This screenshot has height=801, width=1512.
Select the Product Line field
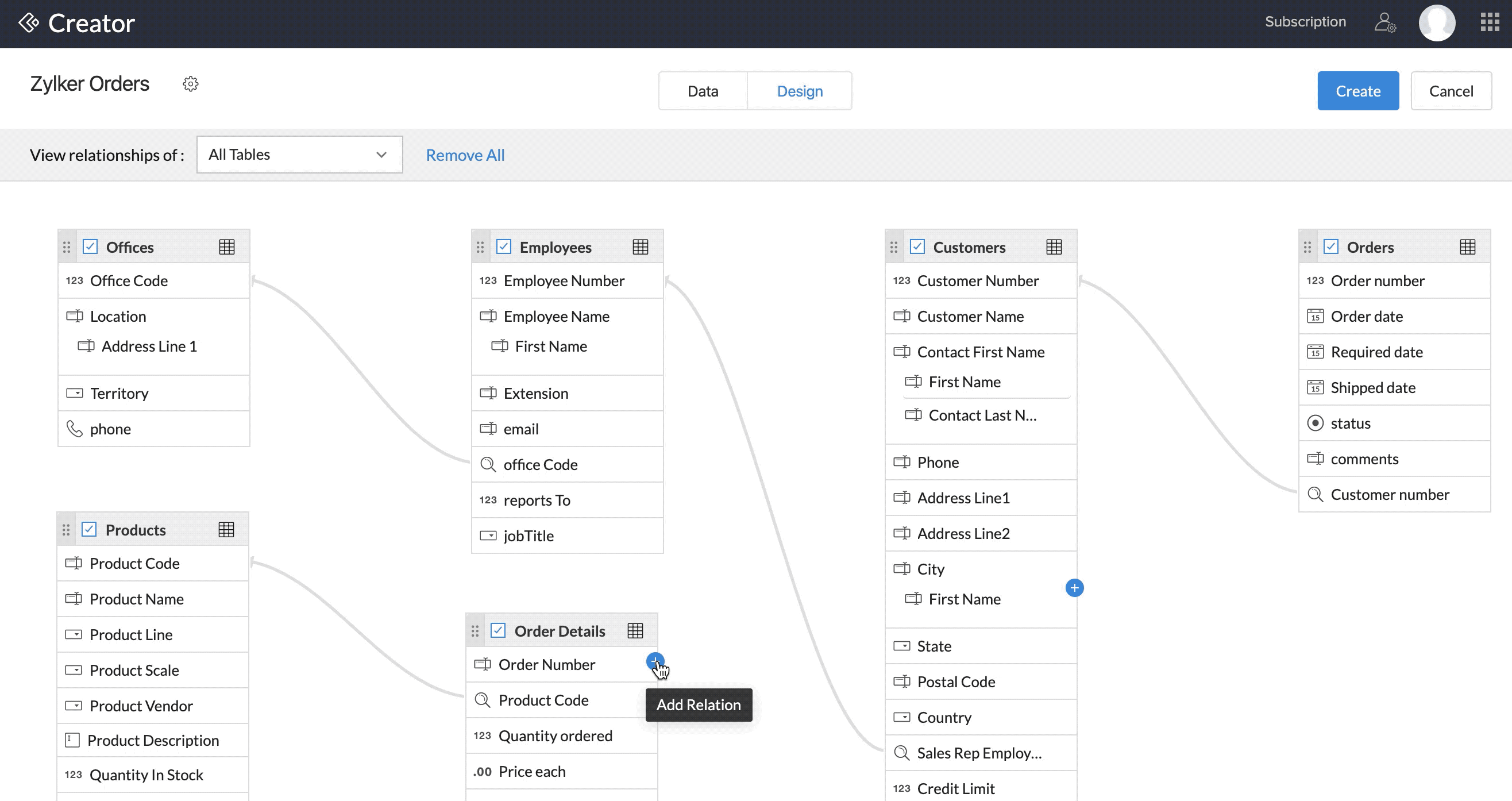tap(153, 635)
